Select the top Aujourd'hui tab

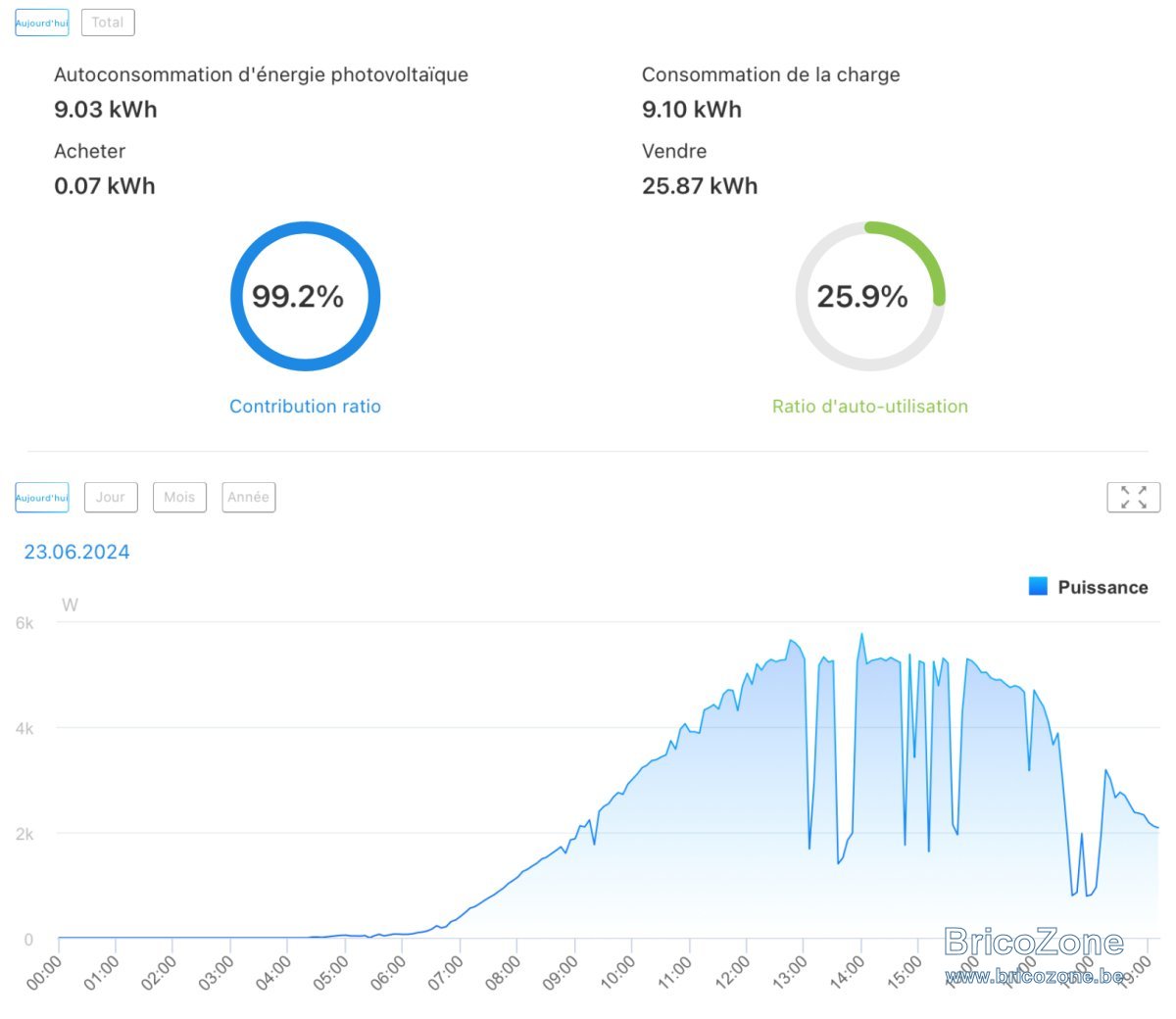[42, 23]
